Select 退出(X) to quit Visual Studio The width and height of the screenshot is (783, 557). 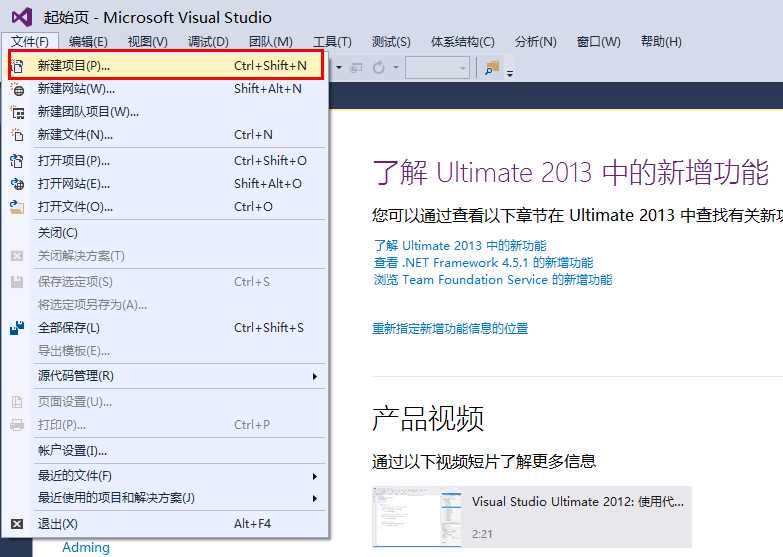[166, 524]
